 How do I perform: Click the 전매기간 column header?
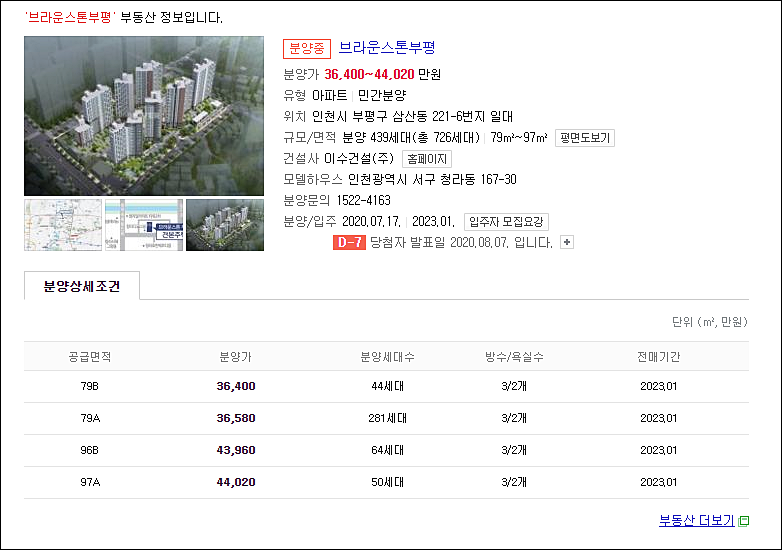[658, 357]
